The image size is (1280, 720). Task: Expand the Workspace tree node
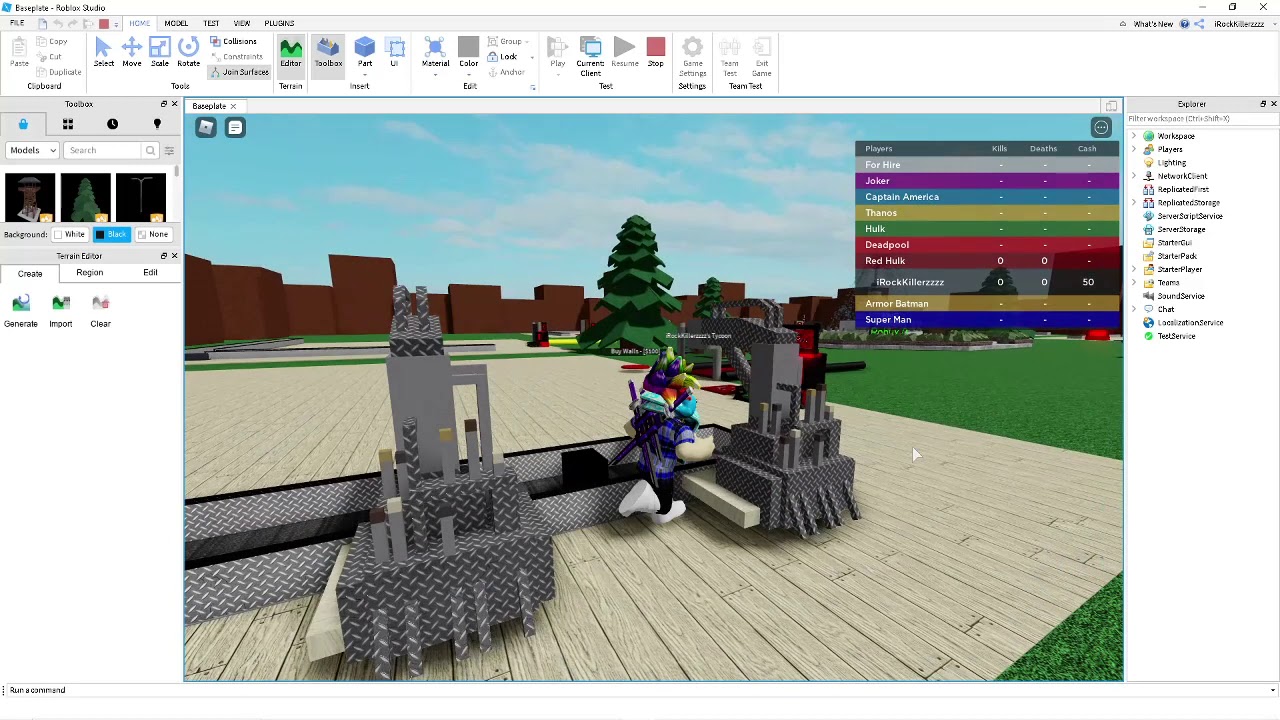1134,136
